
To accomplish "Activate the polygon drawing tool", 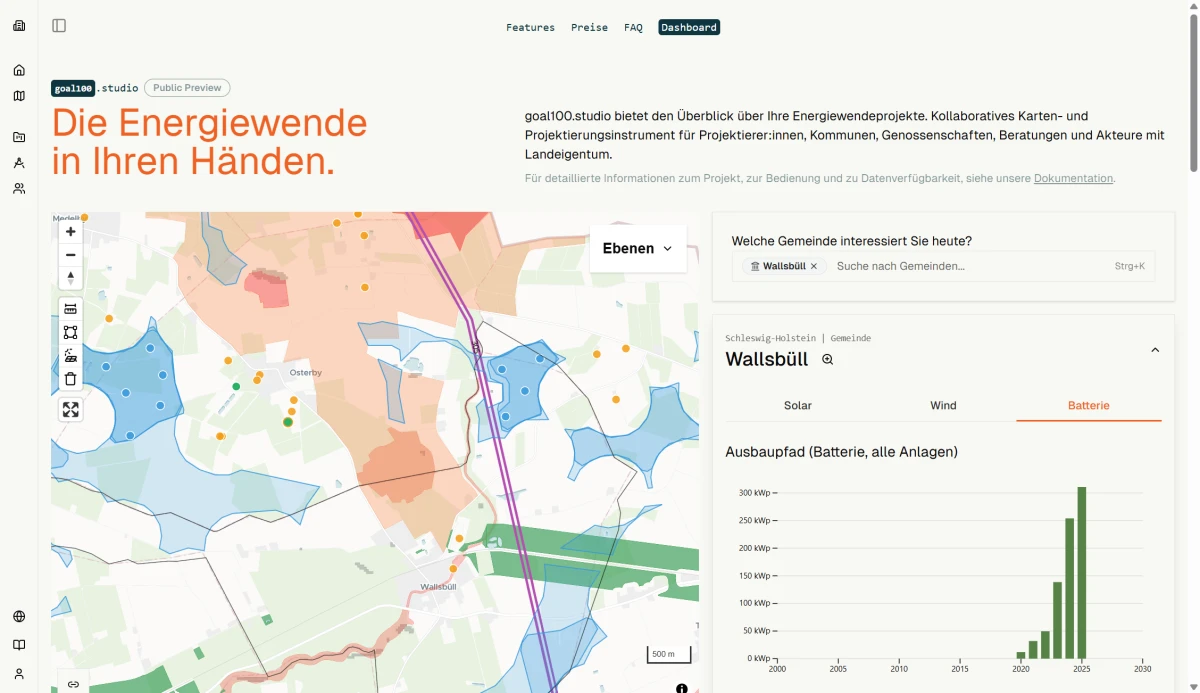I will point(70,332).
